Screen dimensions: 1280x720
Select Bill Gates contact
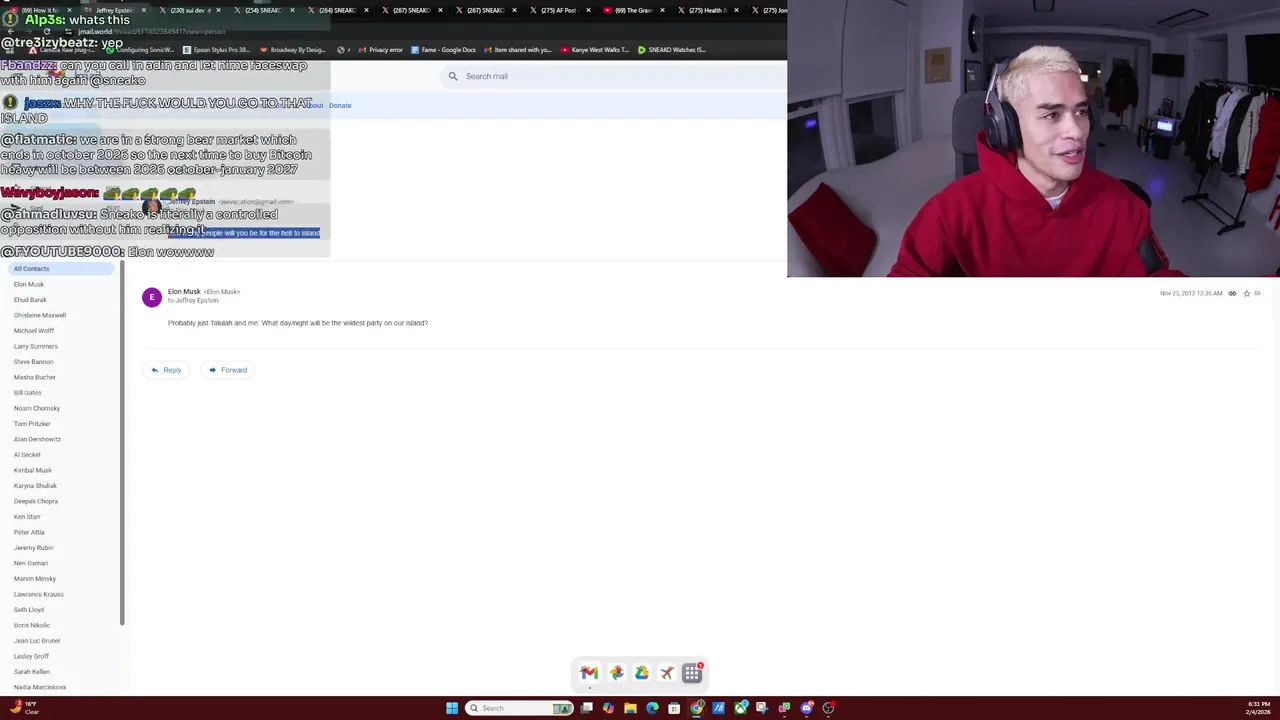(28, 393)
